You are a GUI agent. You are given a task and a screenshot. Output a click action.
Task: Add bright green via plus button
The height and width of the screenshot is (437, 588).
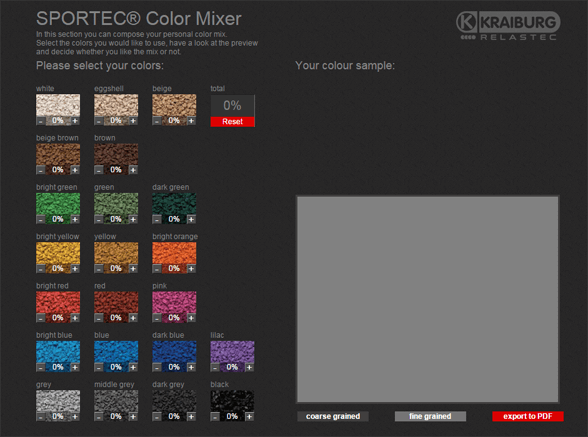[75, 219]
